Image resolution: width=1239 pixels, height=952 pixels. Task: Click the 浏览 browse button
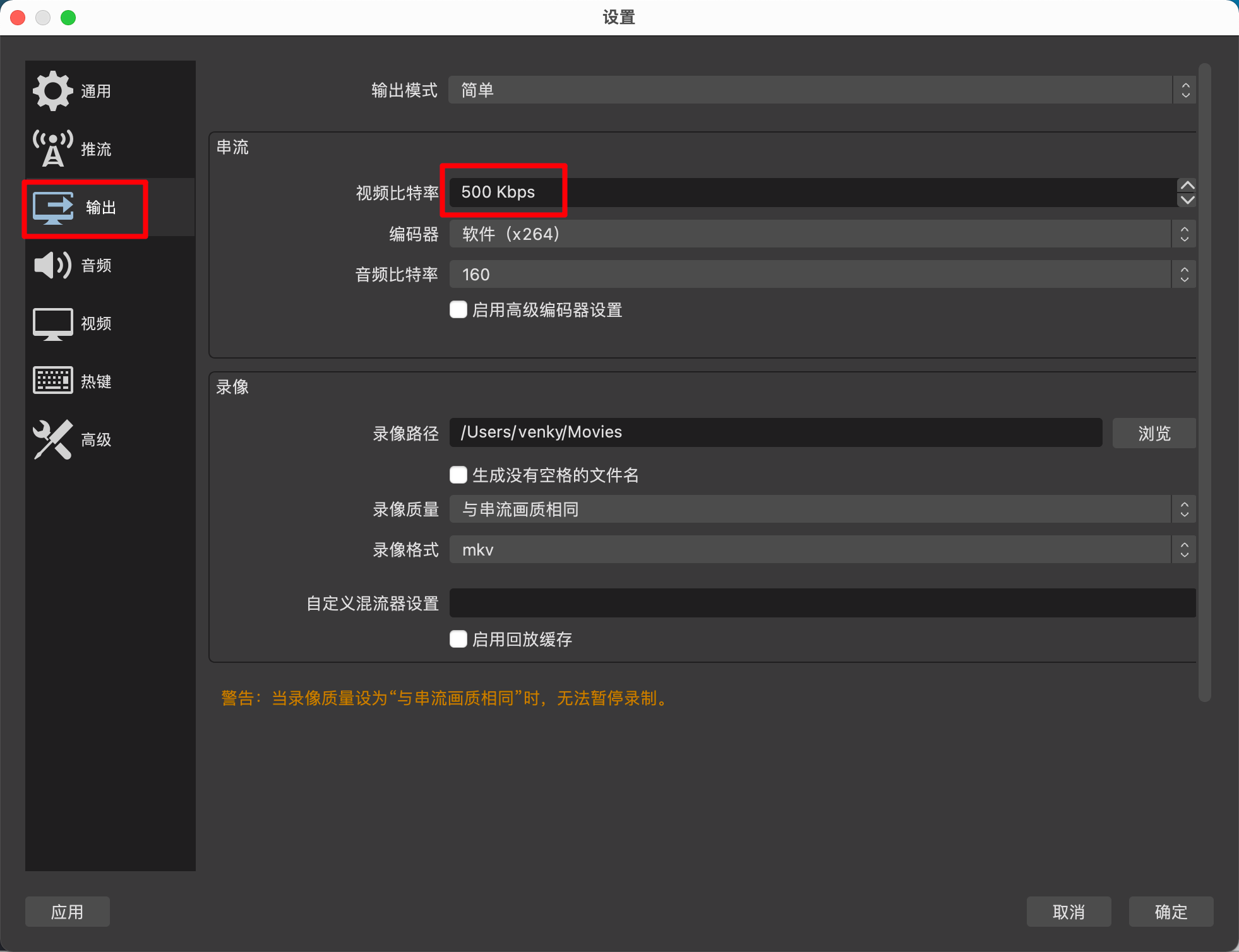(1154, 433)
